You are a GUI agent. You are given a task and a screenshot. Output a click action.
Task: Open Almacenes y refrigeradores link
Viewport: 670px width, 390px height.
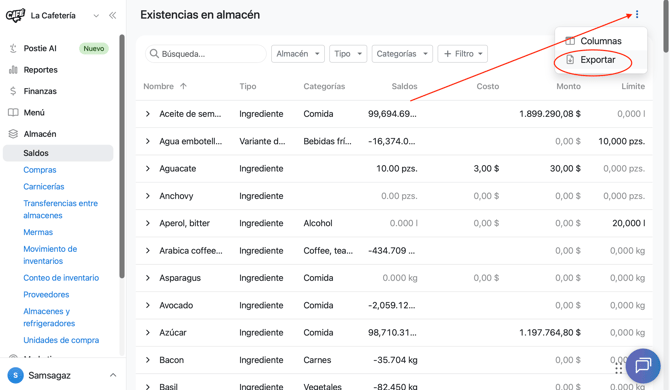(x=49, y=317)
